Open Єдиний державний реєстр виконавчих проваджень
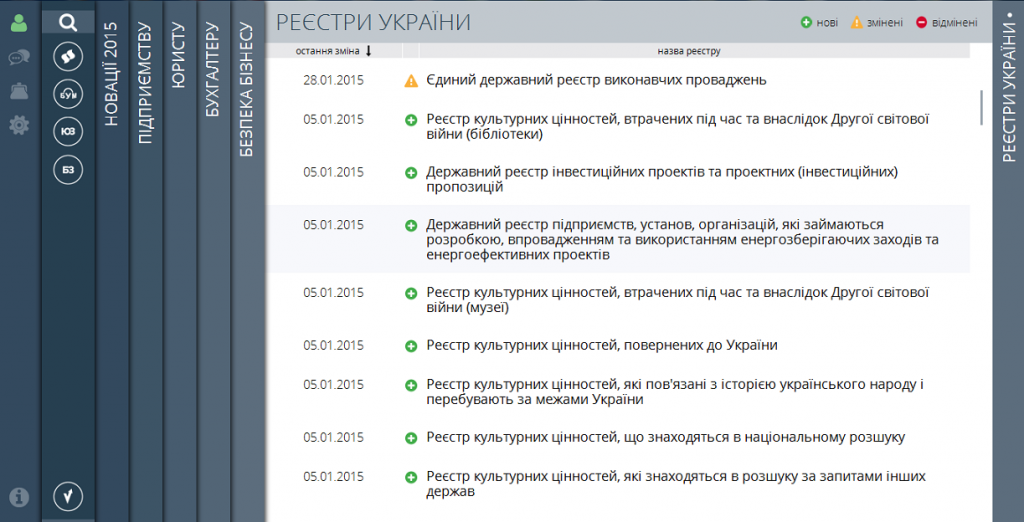The image size is (1024, 522). (596, 81)
